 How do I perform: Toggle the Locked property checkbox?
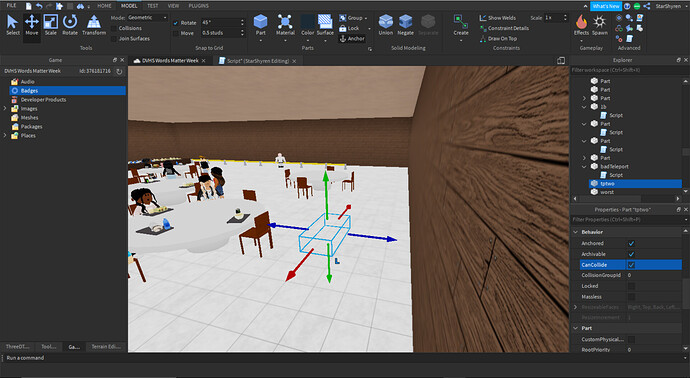[x=631, y=286]
